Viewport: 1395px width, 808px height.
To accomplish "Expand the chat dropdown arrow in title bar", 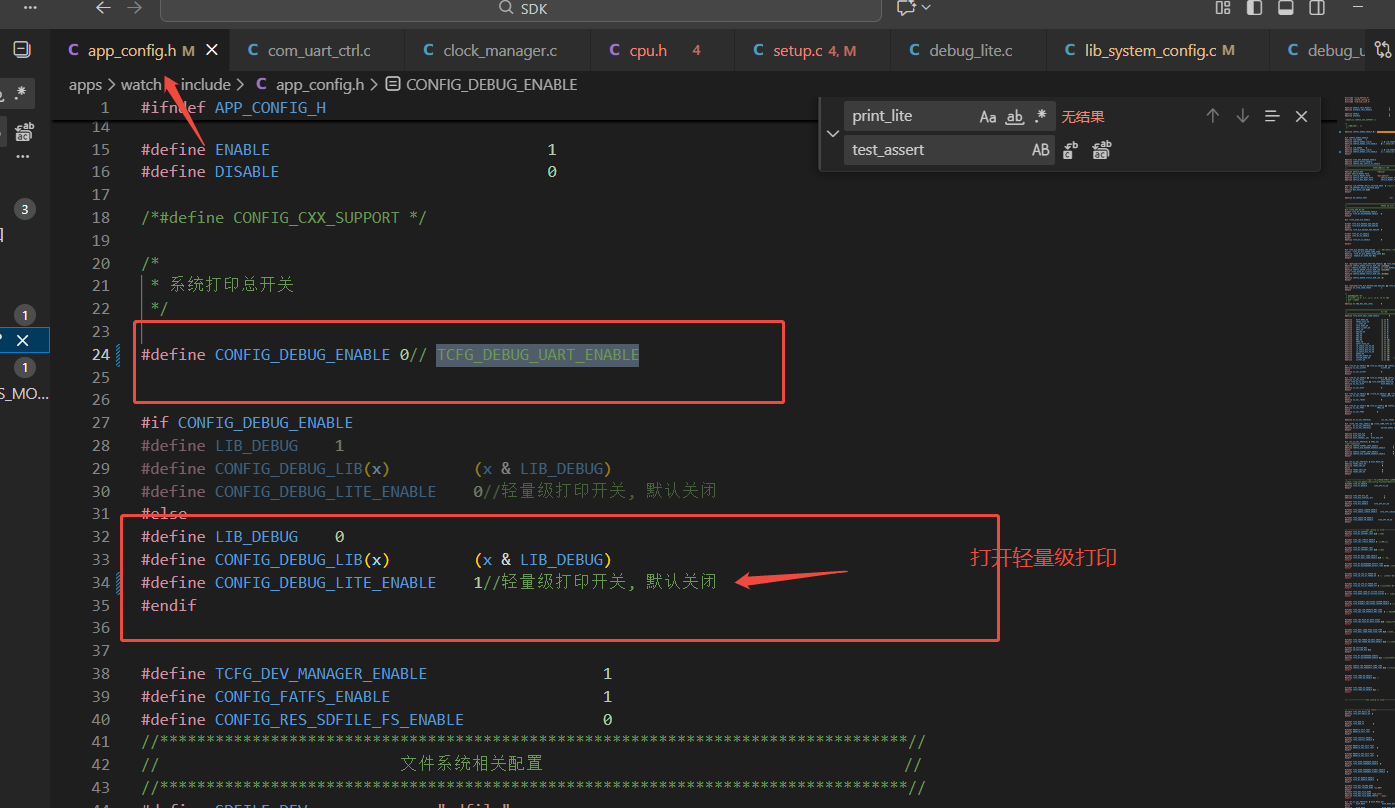I will tap(926, 8).
